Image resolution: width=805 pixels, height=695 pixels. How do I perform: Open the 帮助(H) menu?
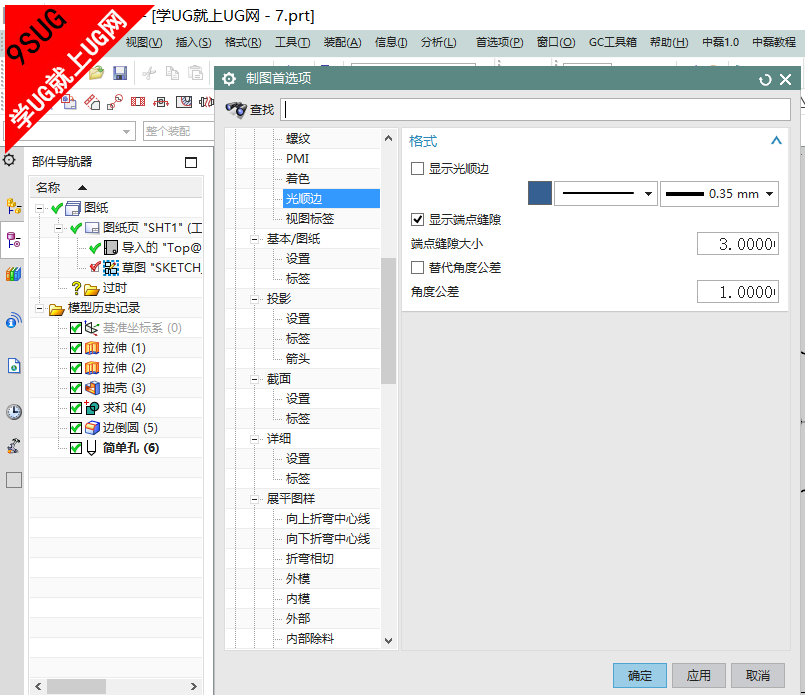pyautogui.click(x=669, y=42)
